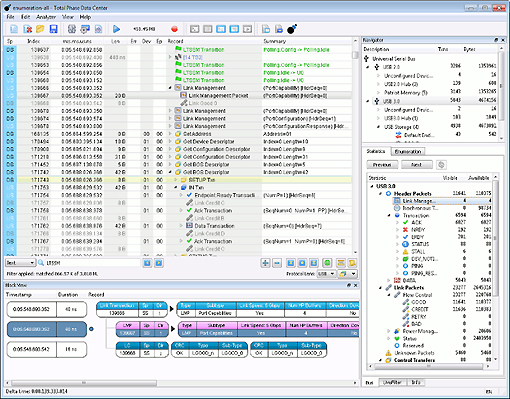Click the Connect to Analyzer icon
This screenshot has width=510, height=399.
tap(72, 29)
